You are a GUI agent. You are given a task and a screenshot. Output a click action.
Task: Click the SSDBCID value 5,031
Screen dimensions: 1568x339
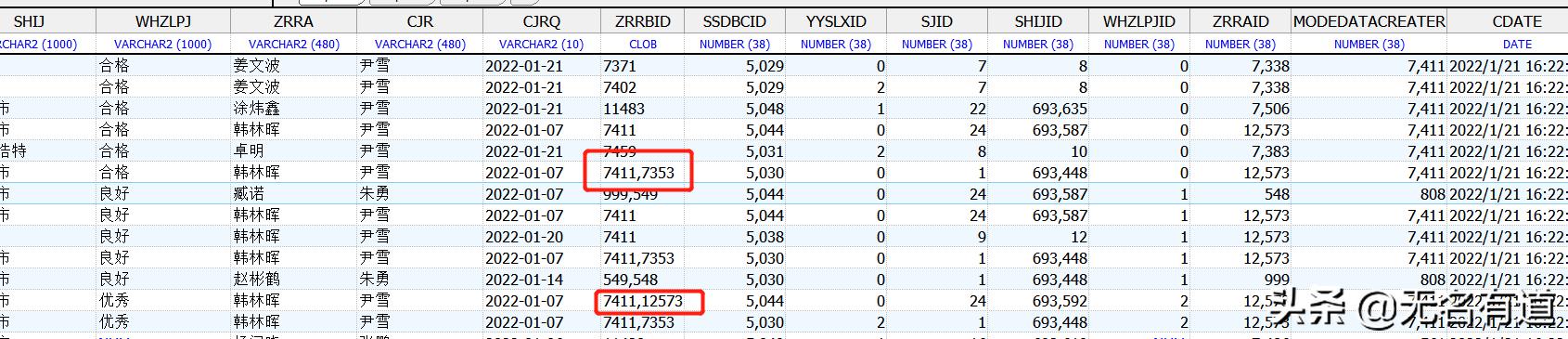[765, 151]
